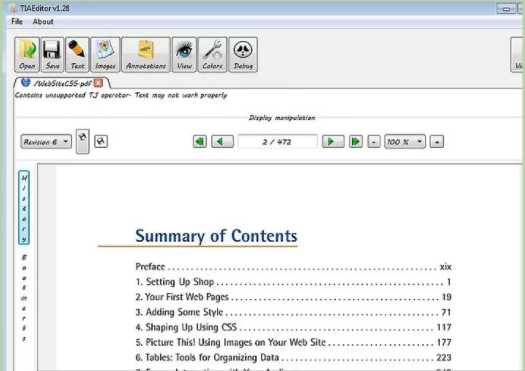Click the View eye icon
525x371 pixels.
184,55
